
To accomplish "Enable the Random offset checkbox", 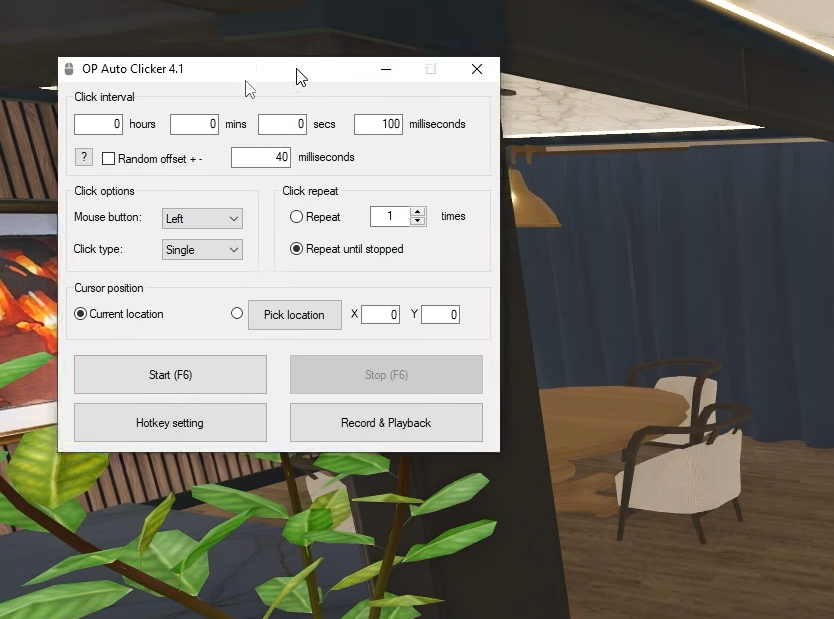I will click(x=109, y=158).
